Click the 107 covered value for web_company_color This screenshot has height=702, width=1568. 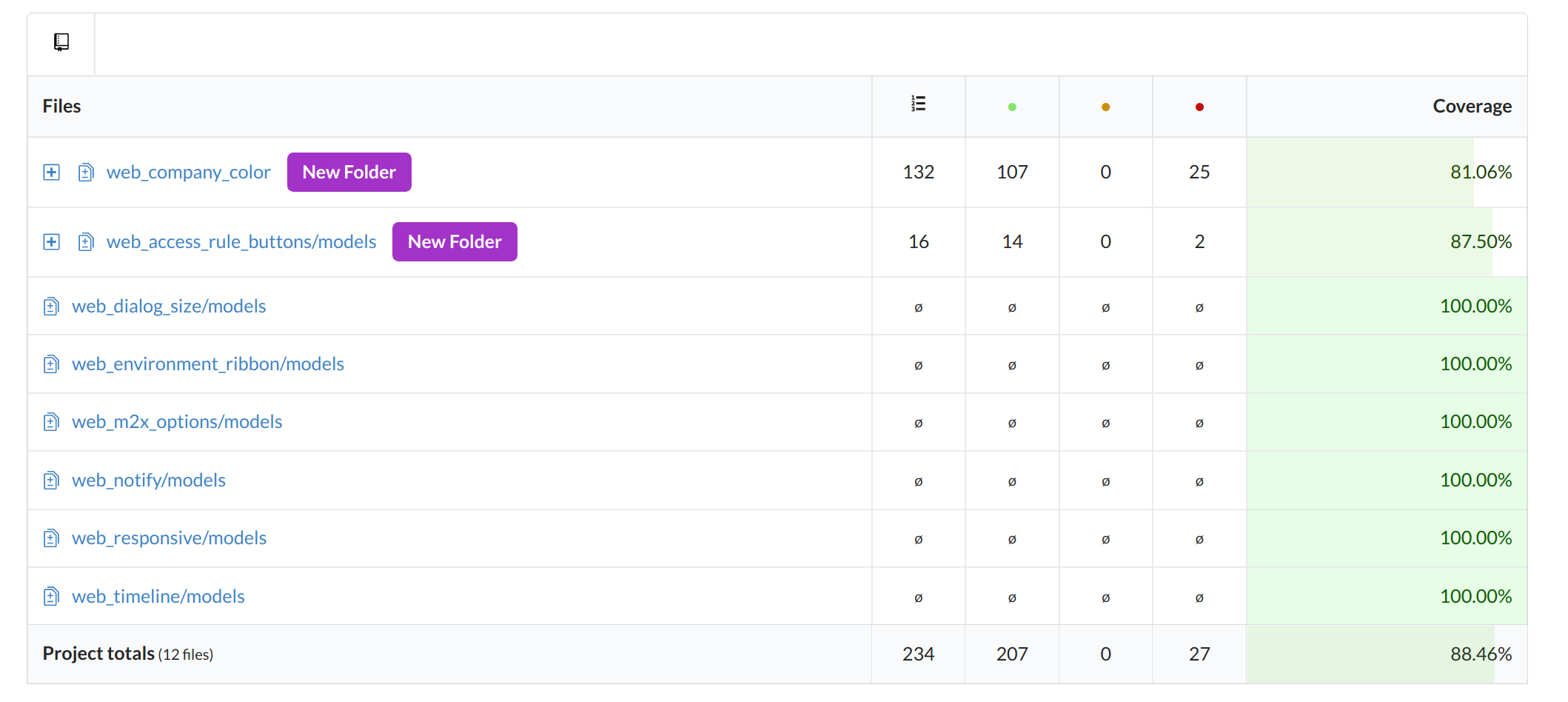(x=1012, y=173)
